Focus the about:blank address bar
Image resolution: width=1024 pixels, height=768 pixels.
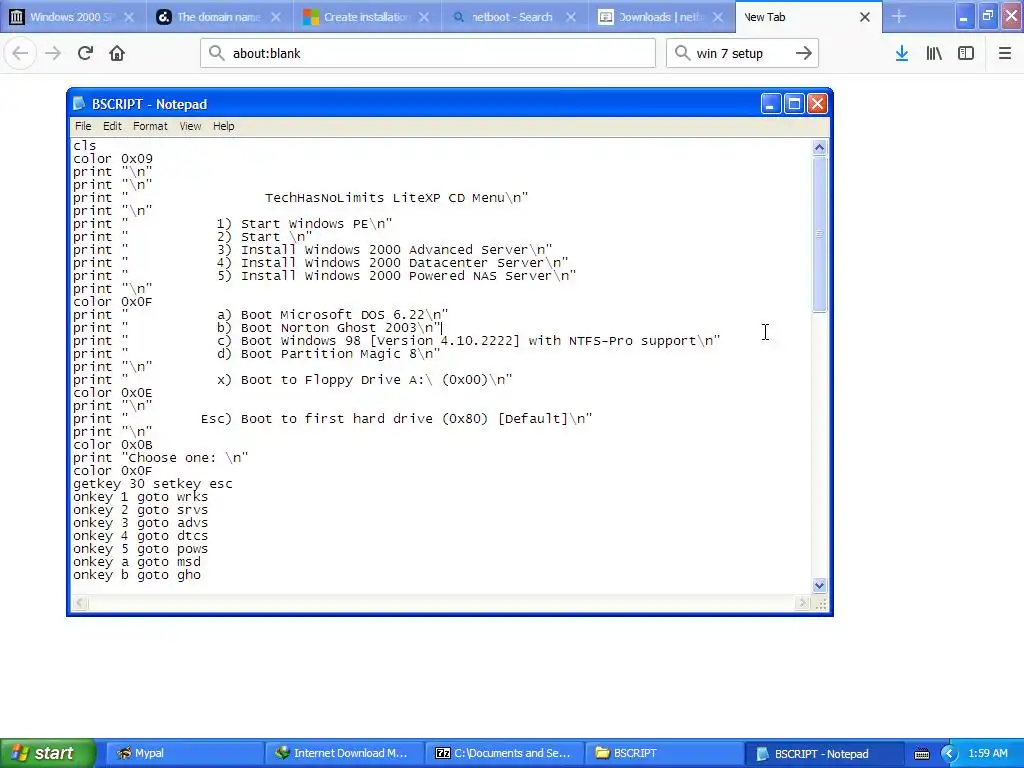pyautogui.click(x=428, y=53)
